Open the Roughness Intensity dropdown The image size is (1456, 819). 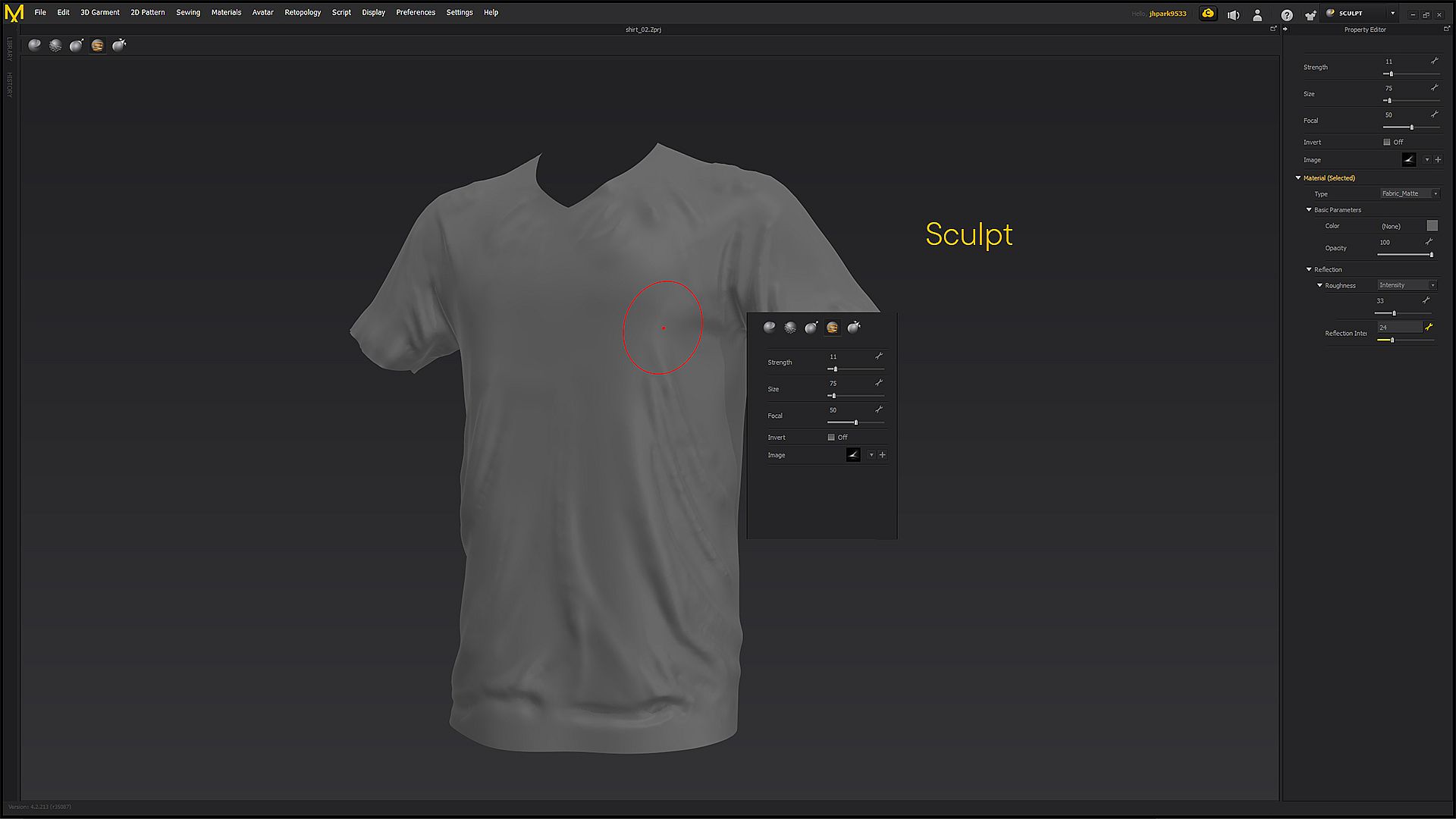point(1407,285)
